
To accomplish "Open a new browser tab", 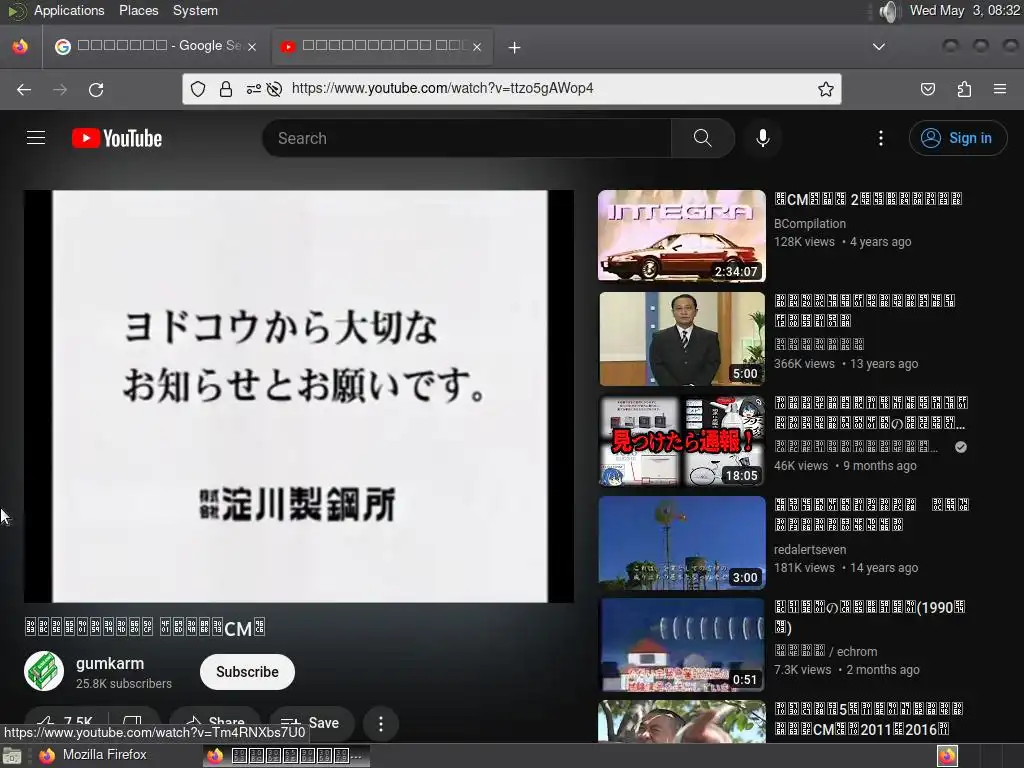I will (x=514, y=47).
